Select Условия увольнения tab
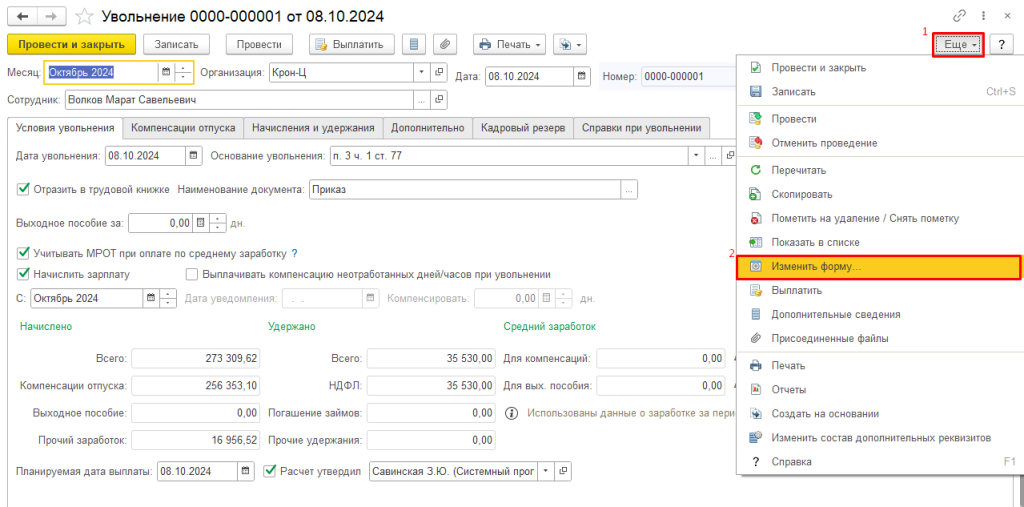Viewport: 1024px width, 507px height. point(65,128)
